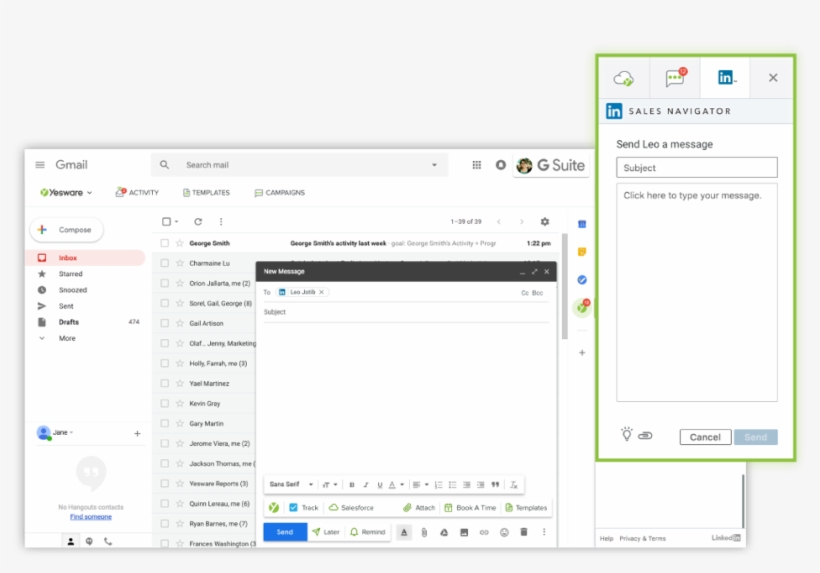Viewport: 820px width, 573px height.
Task: Toggle bold formatting
Action: [351, 485]
